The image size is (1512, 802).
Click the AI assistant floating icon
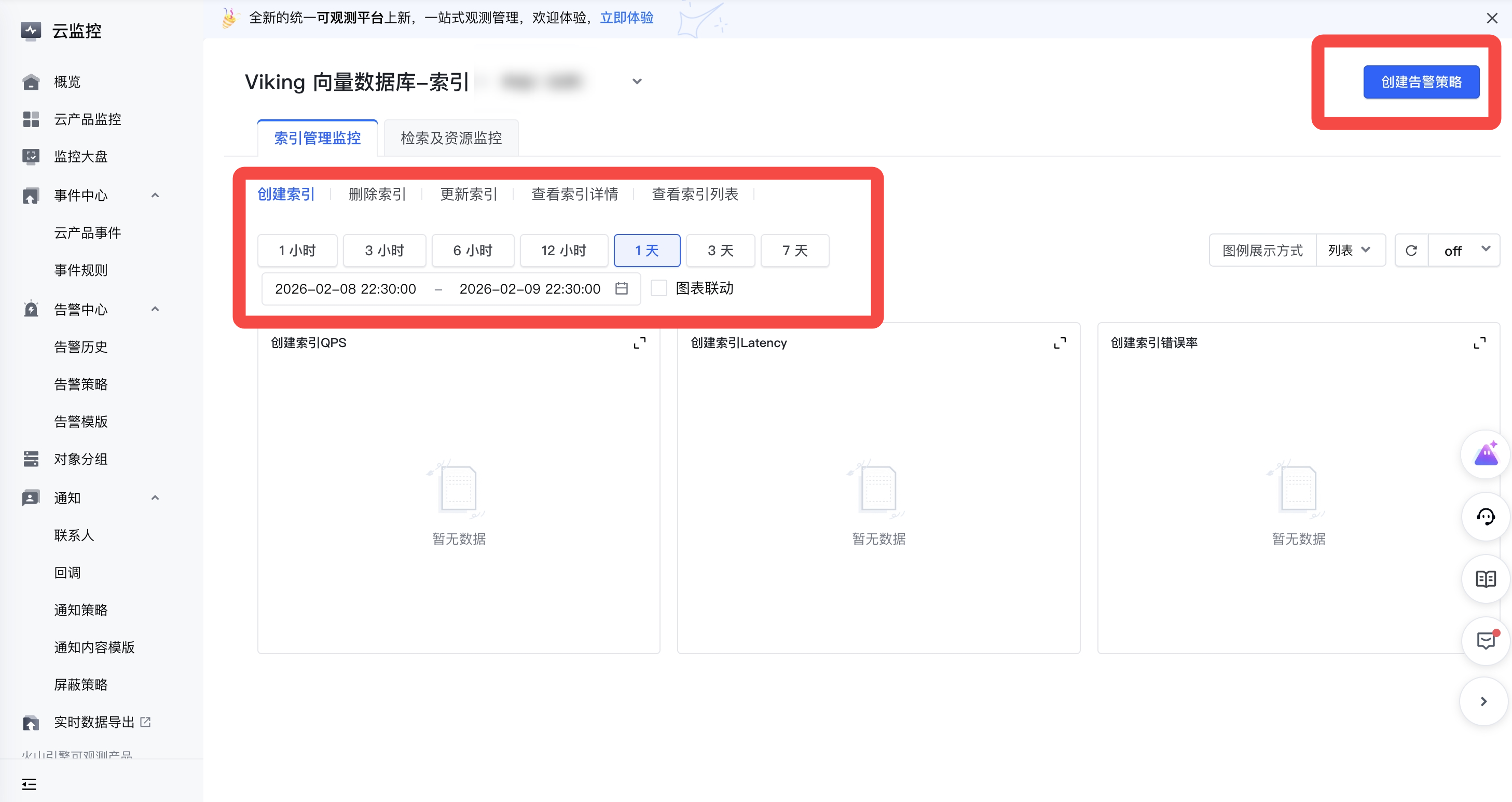(x=1485, y=454)
